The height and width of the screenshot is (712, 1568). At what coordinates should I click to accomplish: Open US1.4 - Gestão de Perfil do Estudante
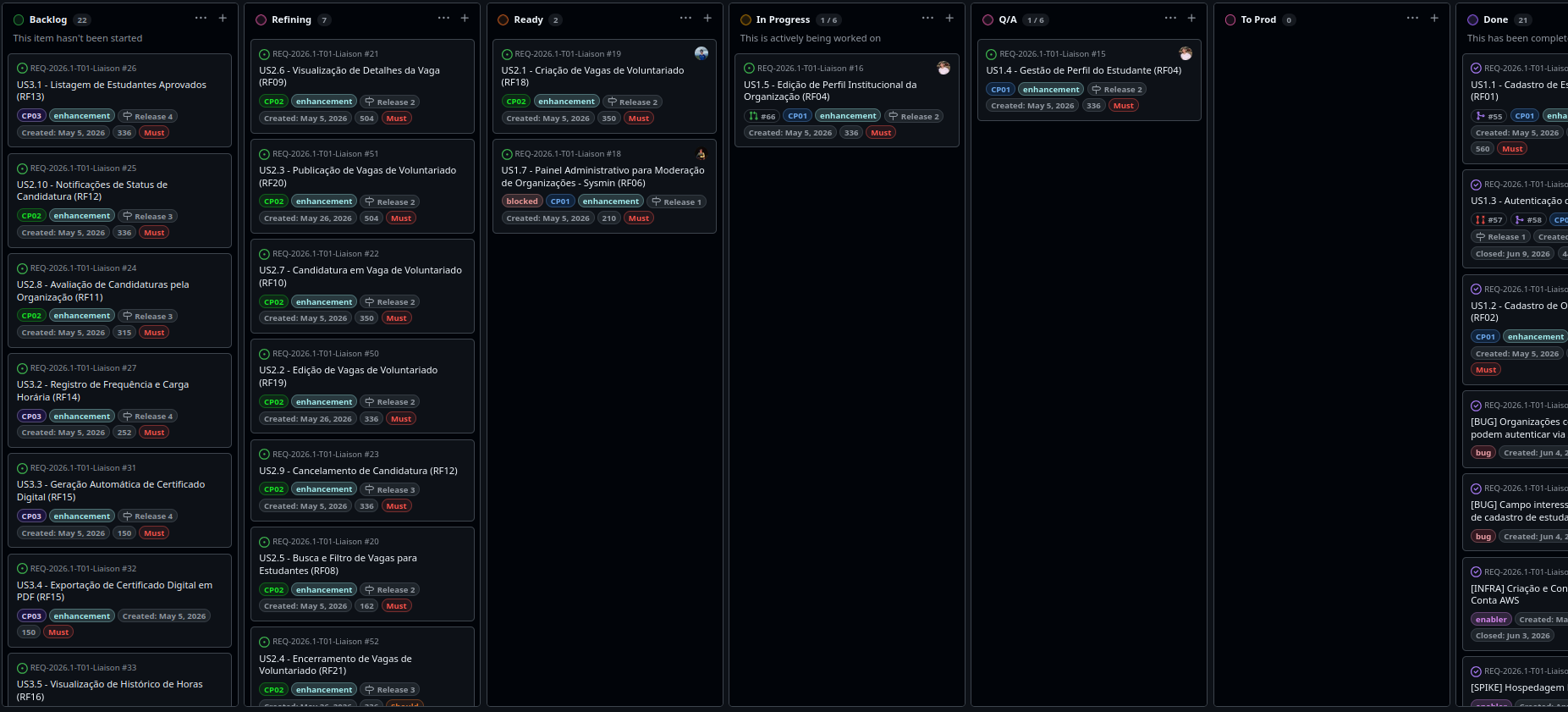[1083, 70]
